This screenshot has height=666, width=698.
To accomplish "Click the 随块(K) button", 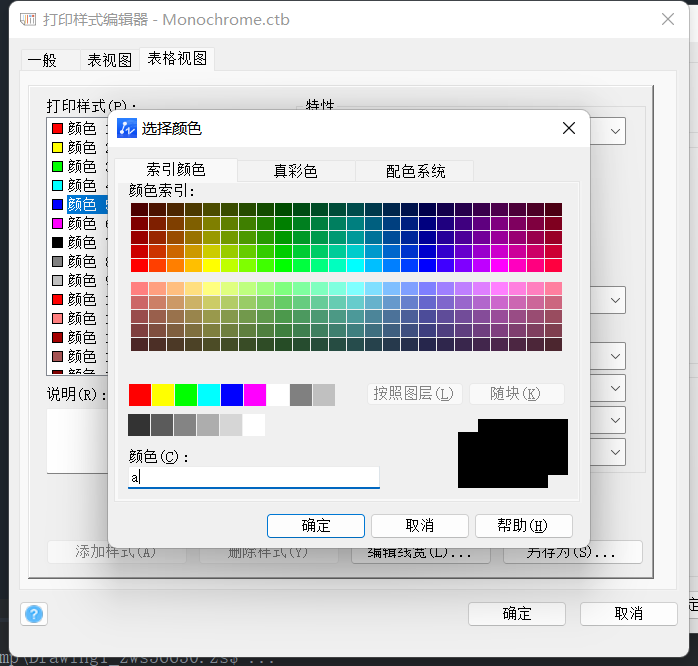I will [x=516, y=394].
